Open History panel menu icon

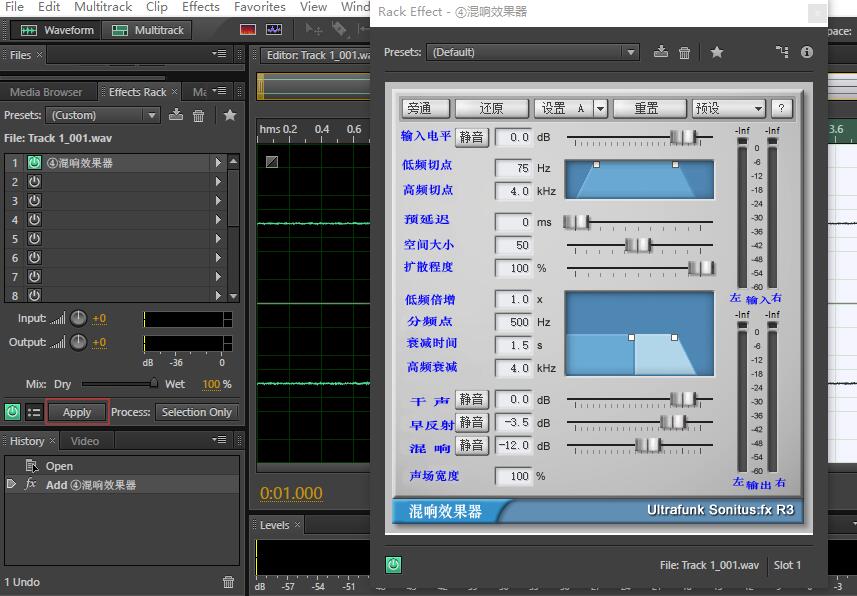pyautogui.click(x=219, y=440)
